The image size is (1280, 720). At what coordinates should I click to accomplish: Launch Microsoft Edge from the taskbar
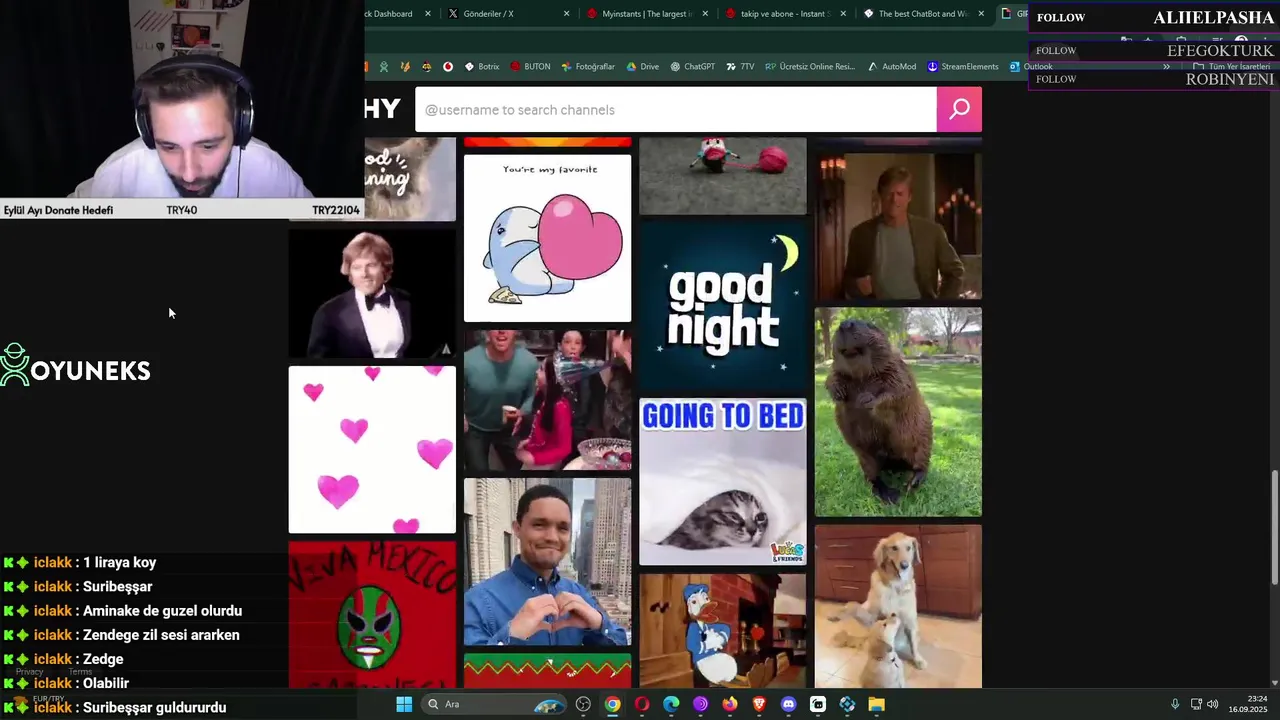671,704
